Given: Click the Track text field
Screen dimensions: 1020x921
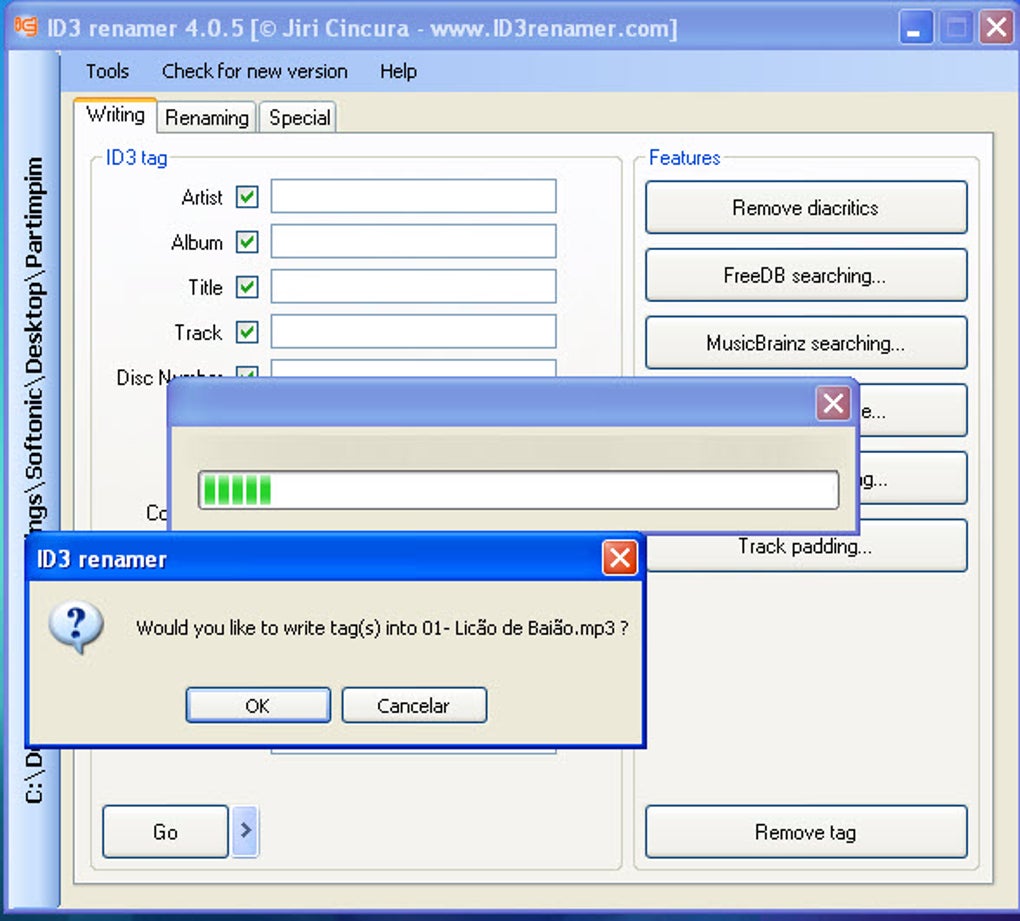Looking at the screenshot, I should [413, 332].
